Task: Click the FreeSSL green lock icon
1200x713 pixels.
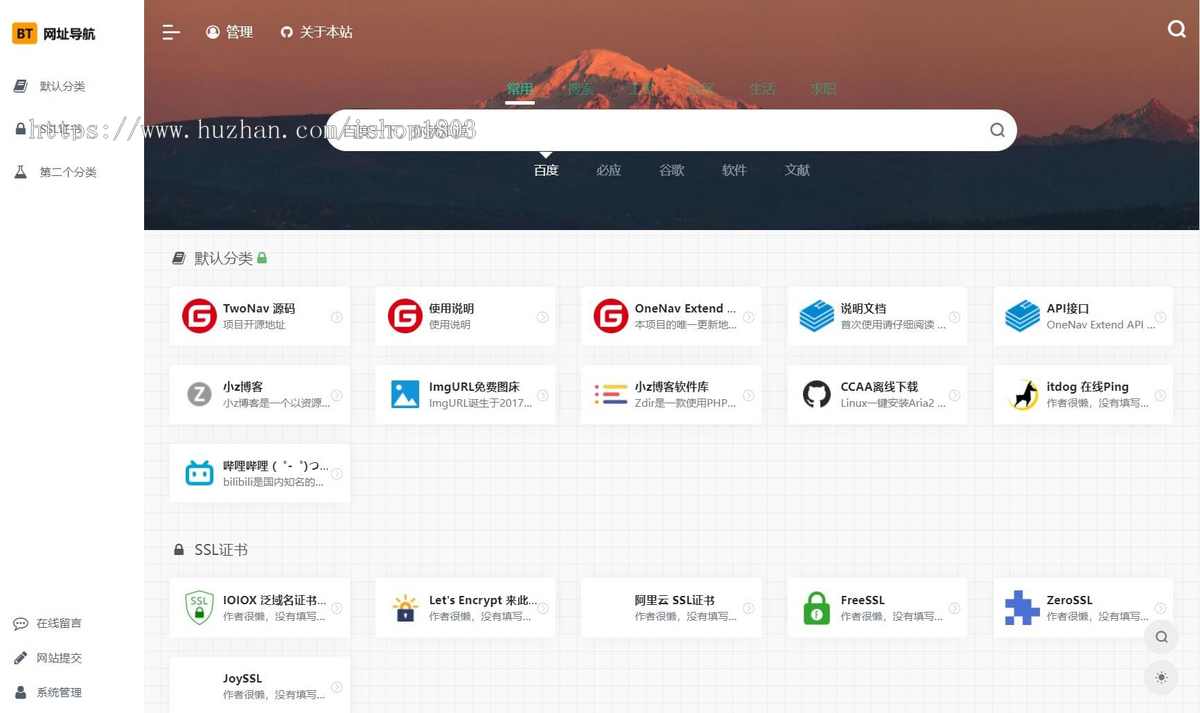Action: 817,608
